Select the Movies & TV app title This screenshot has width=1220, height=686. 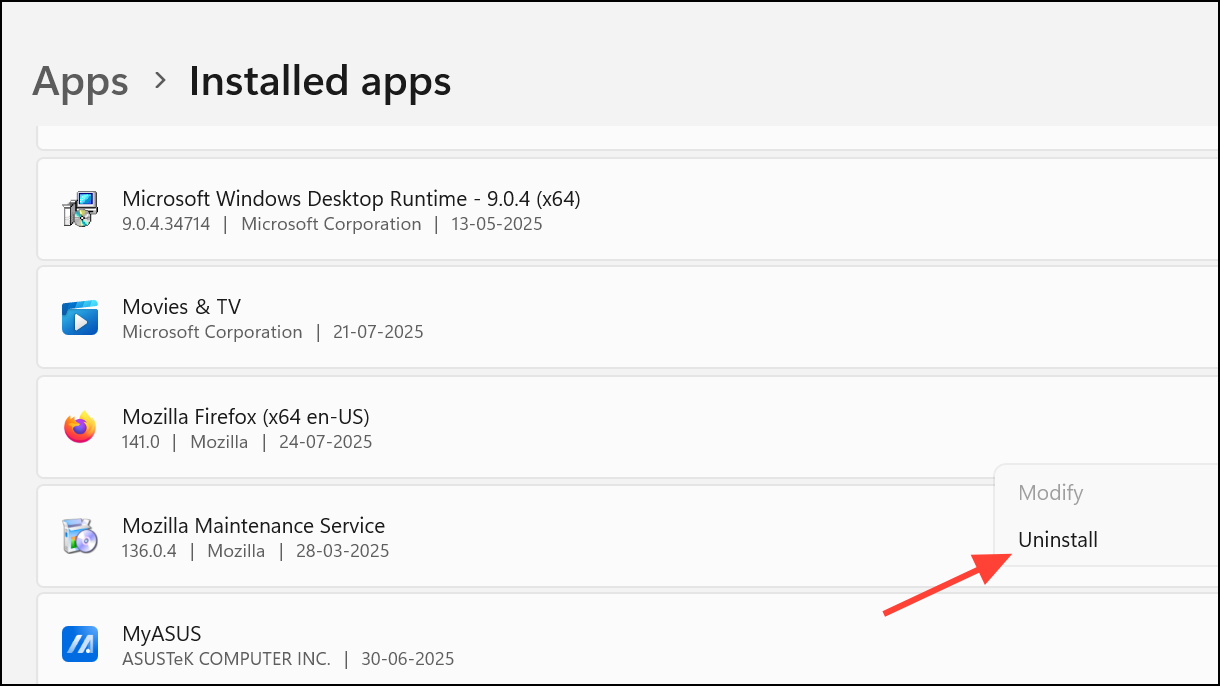coord(182,306)
